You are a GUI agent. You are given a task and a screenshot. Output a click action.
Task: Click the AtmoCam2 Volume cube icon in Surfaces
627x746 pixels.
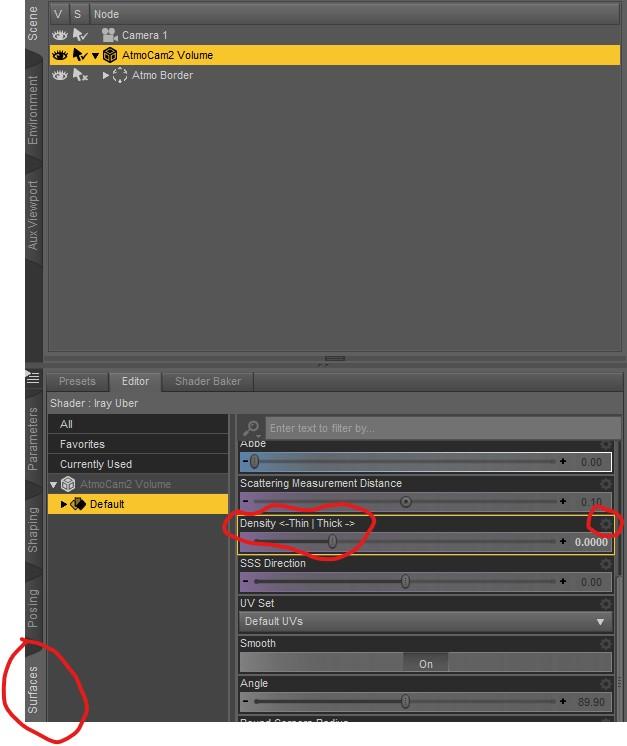pos(68,484)
